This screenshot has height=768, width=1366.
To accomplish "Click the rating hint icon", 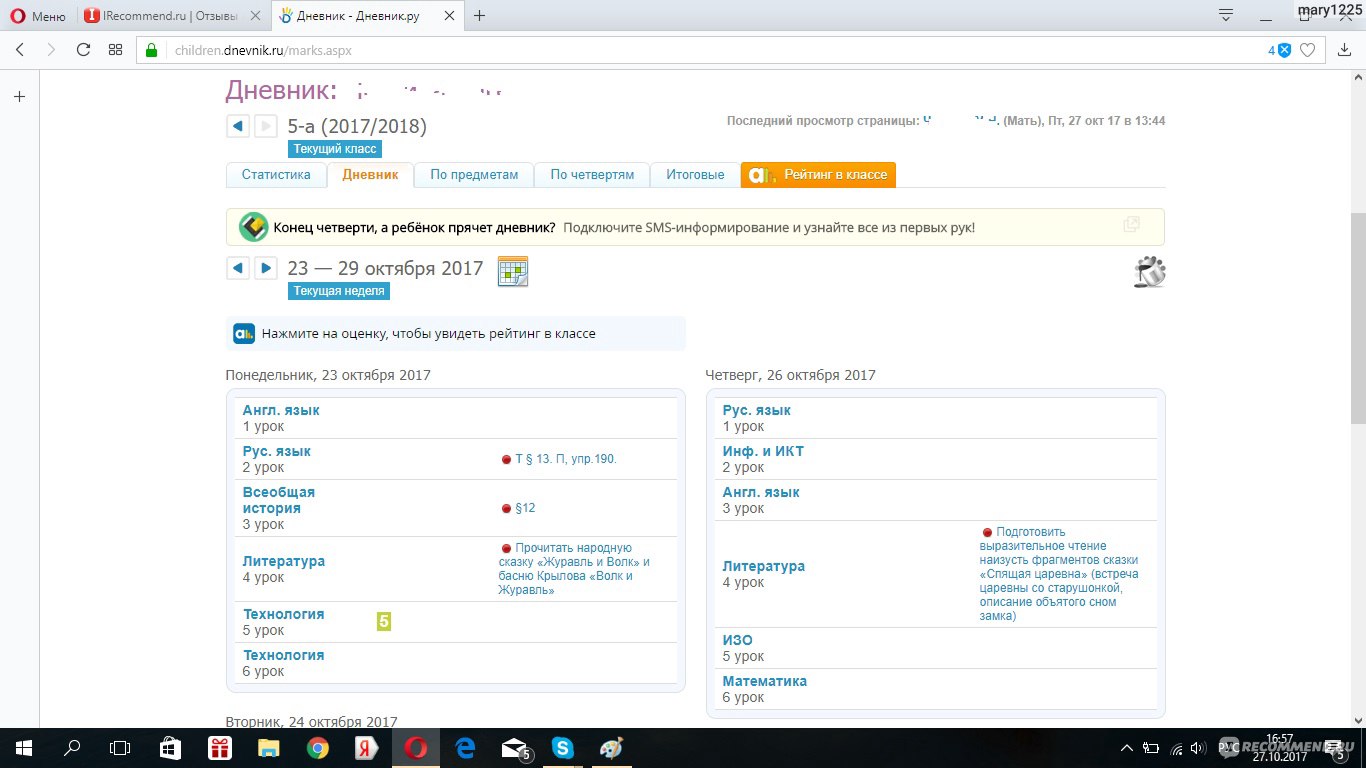I will 244,334.
